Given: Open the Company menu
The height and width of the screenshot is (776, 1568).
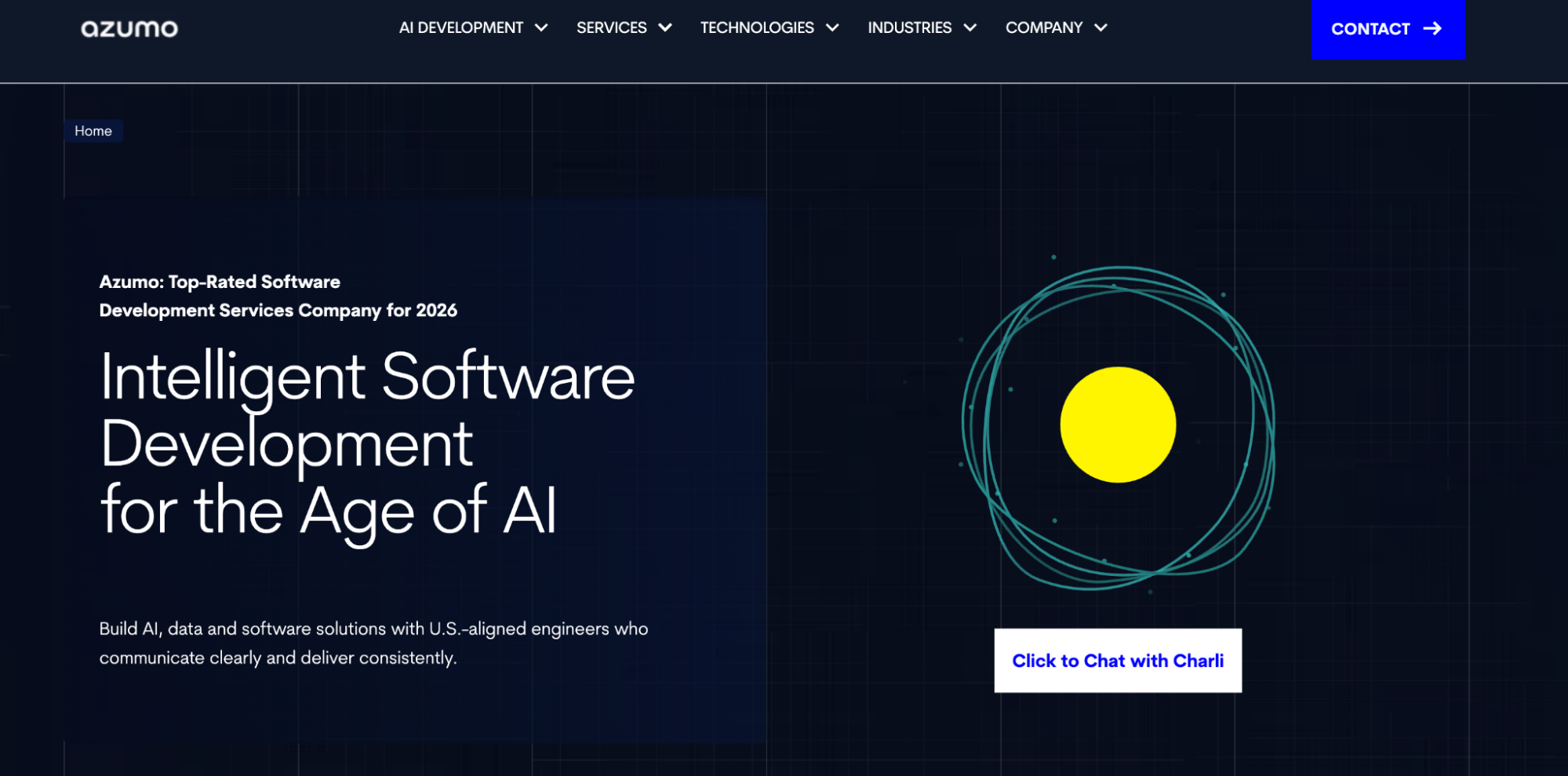Looking at the screenshot, I should pyautogui.click(x=1057, y=27).
